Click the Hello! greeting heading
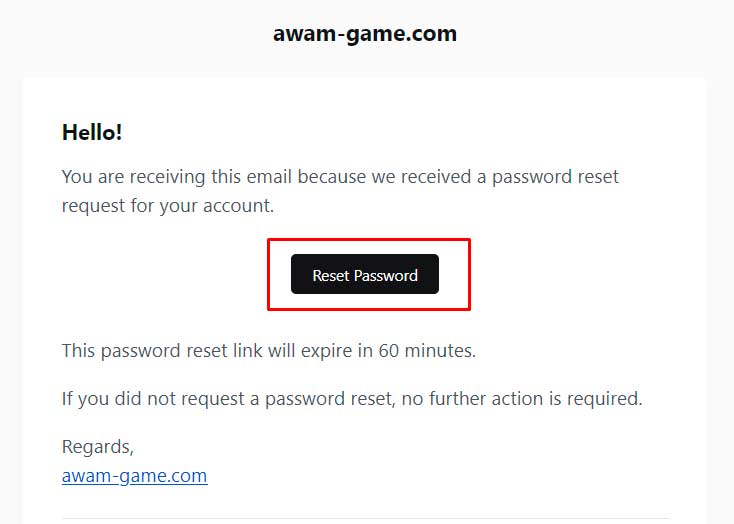The image size is (734, 524). 92,132
